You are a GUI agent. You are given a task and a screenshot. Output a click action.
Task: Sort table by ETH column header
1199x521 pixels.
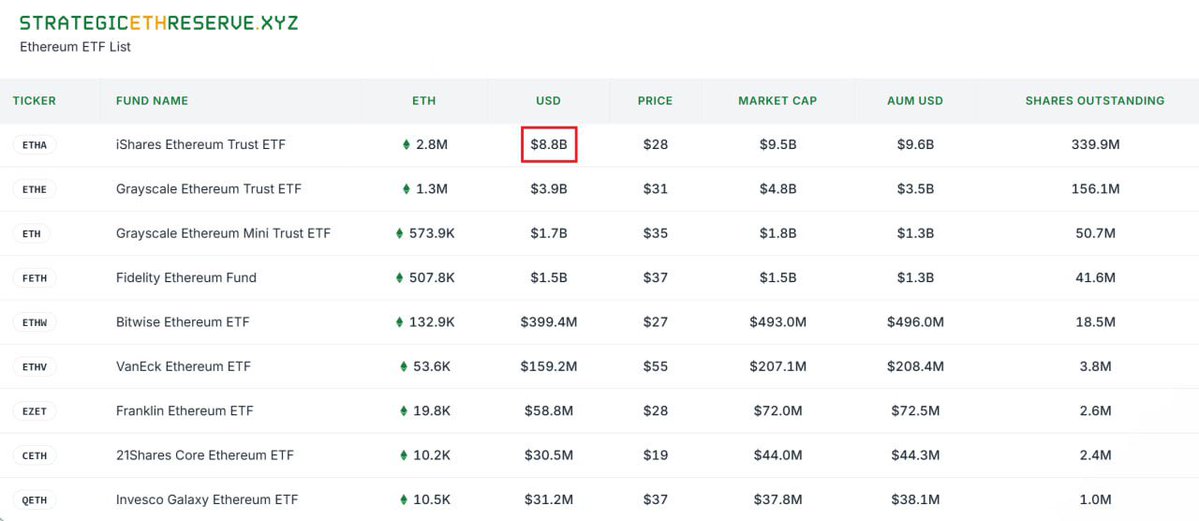[424, 101]
